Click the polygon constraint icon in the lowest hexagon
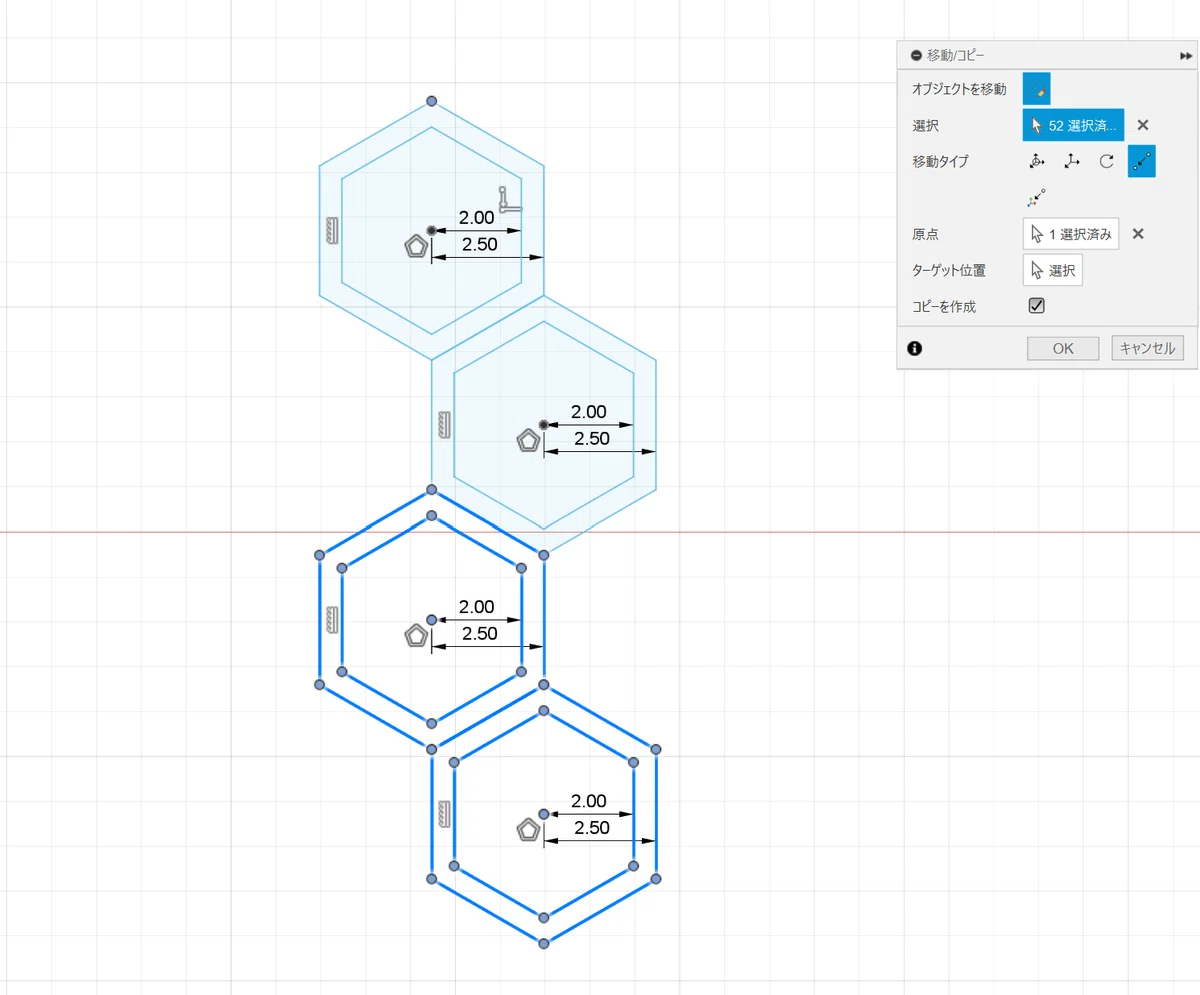Image resolution: width=1200 pixels, height=995 pixels. tap(528, 829)
